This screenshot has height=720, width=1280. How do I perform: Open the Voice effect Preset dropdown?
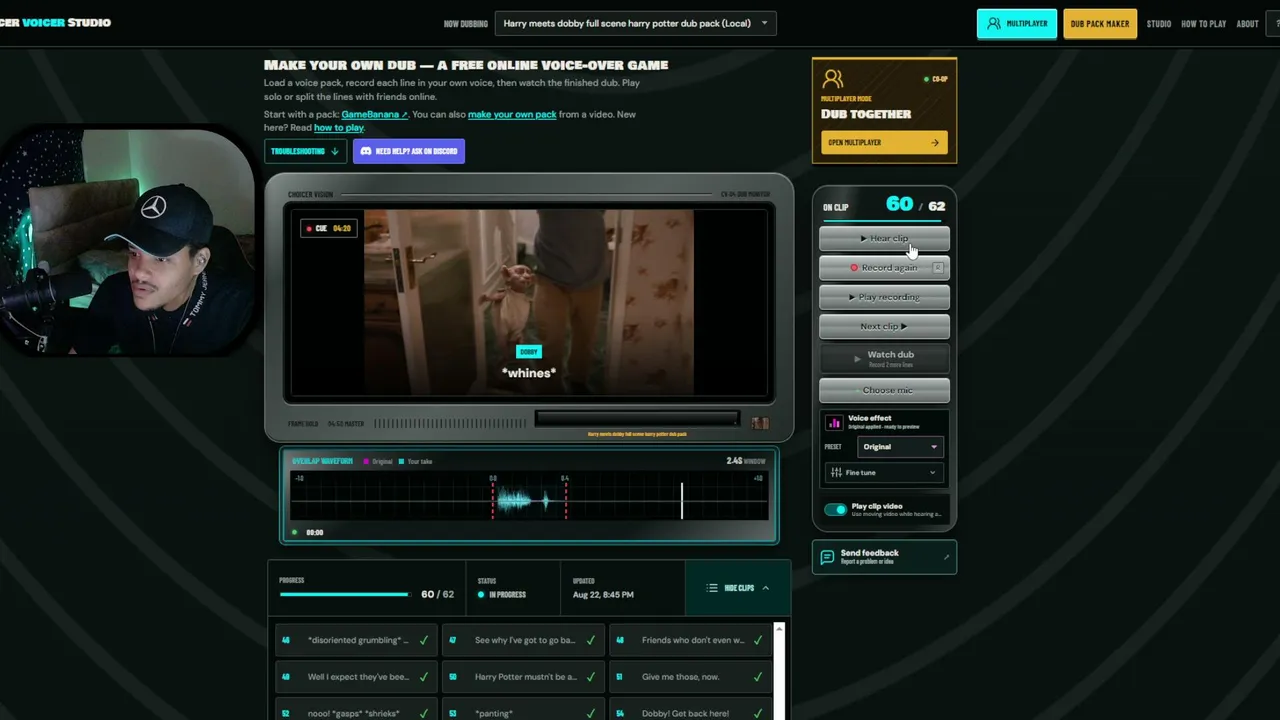(x=901, y=447)
